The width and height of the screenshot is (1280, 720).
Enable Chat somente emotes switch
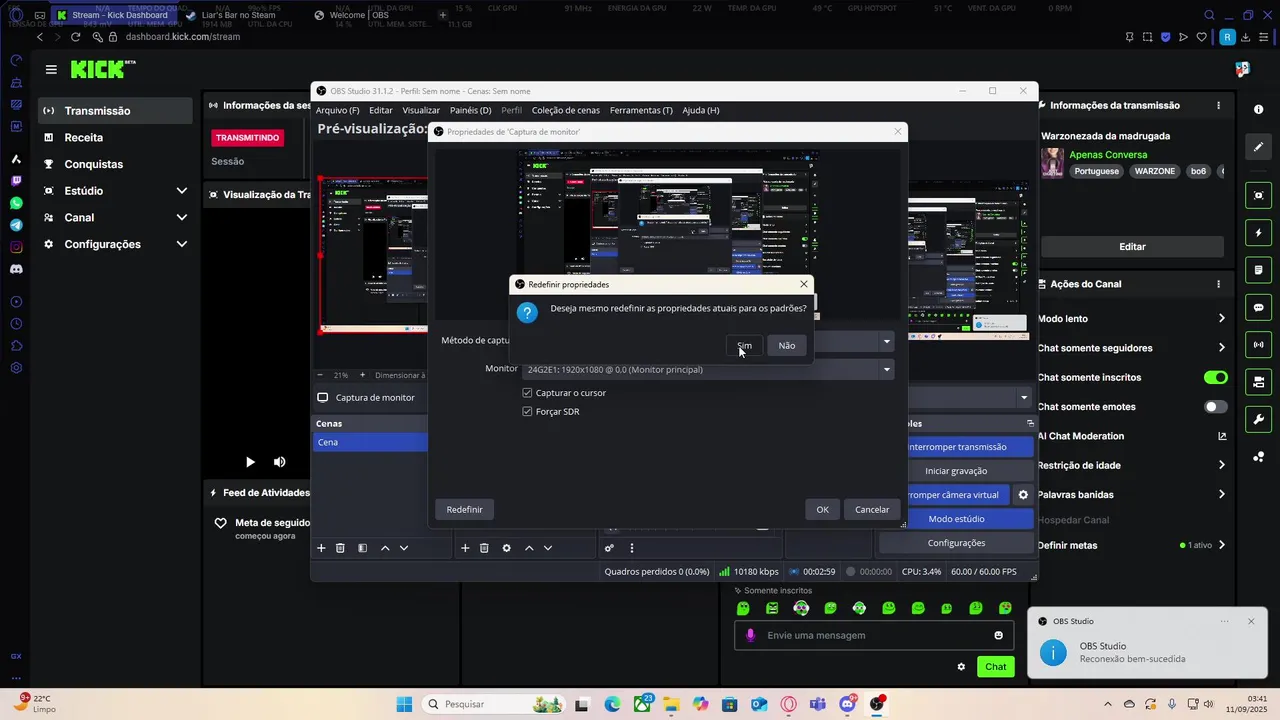(1215, 407)
